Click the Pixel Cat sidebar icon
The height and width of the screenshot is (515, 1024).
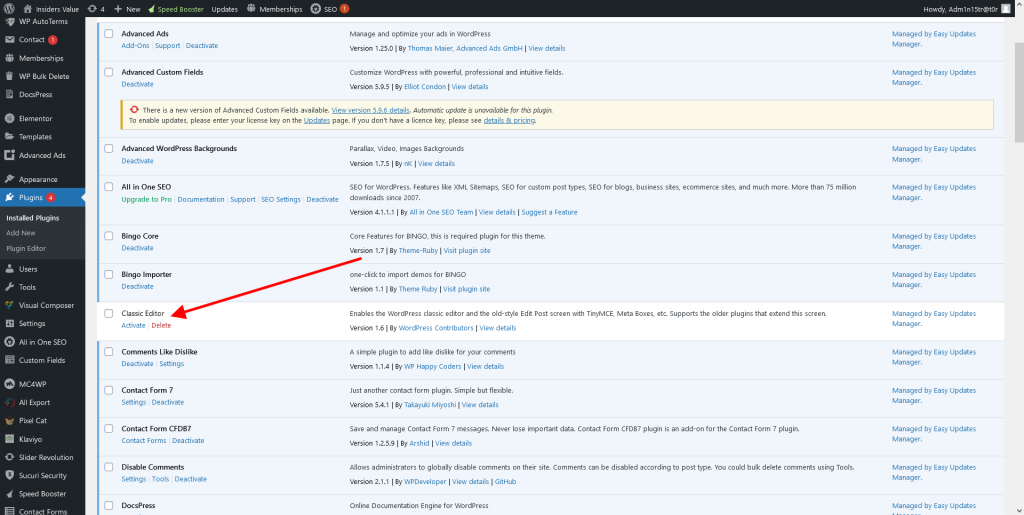coord(9,421)
